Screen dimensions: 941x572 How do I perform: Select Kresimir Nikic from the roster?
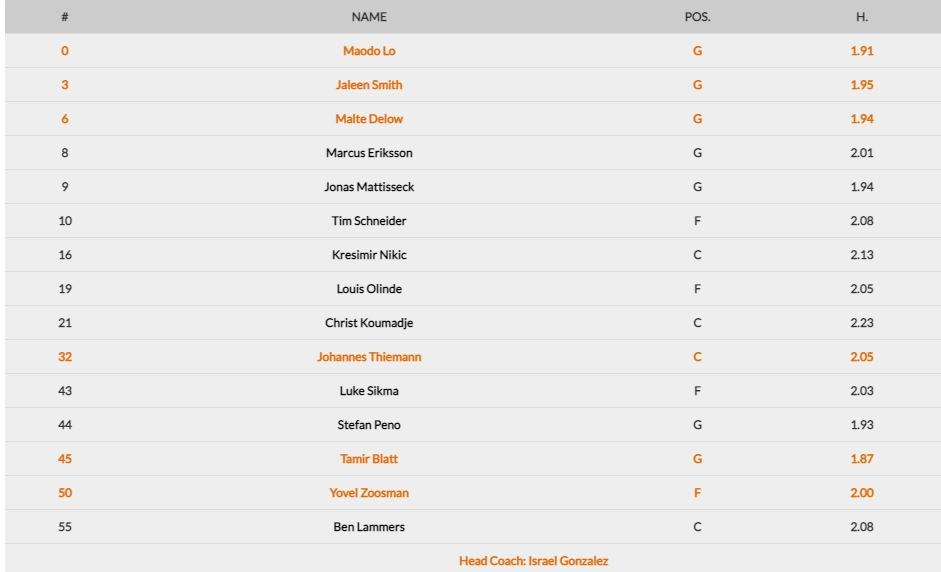pyautogui.click(x=369, y=255)
